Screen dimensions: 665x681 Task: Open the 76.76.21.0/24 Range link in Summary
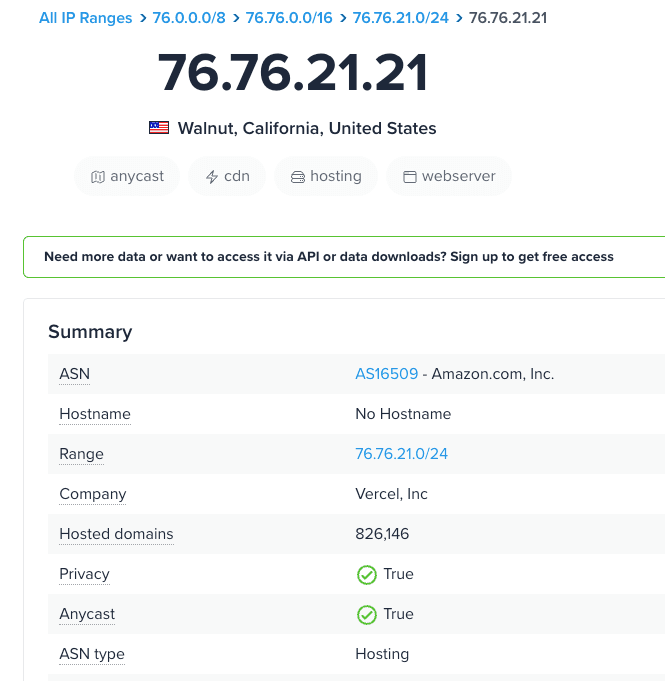point(401,454)
